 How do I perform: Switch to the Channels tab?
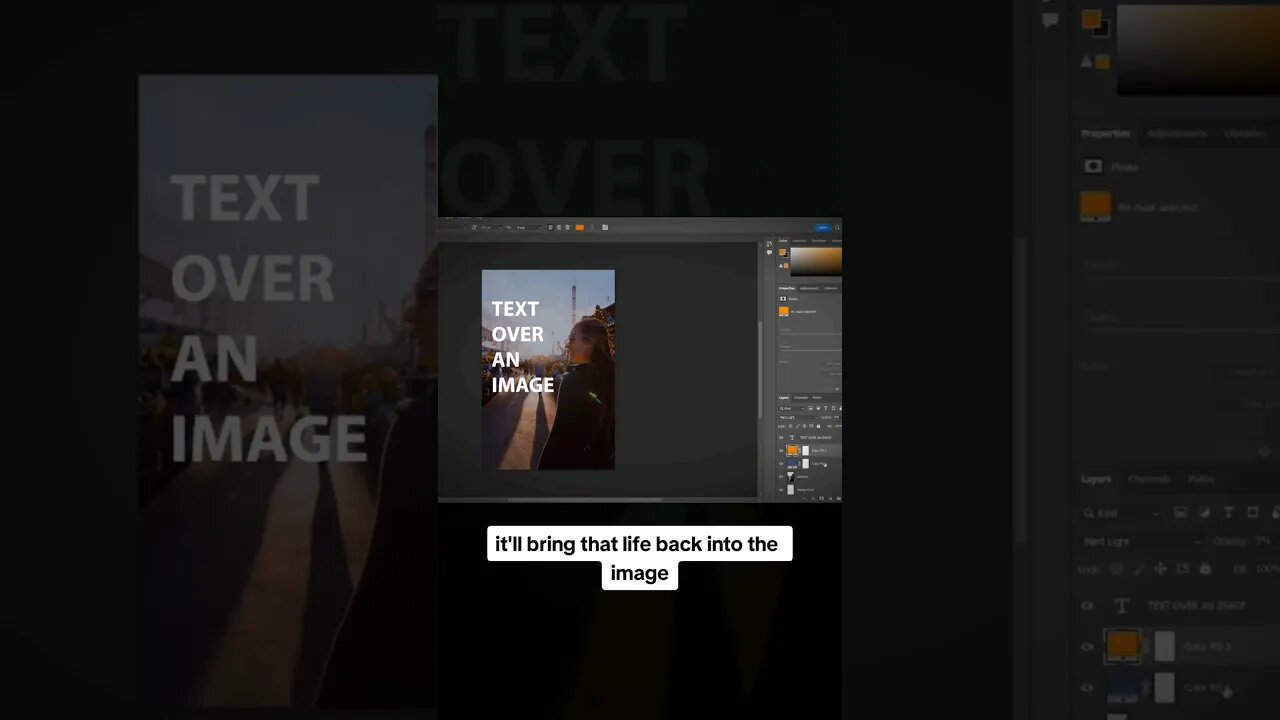pos(801,398)
